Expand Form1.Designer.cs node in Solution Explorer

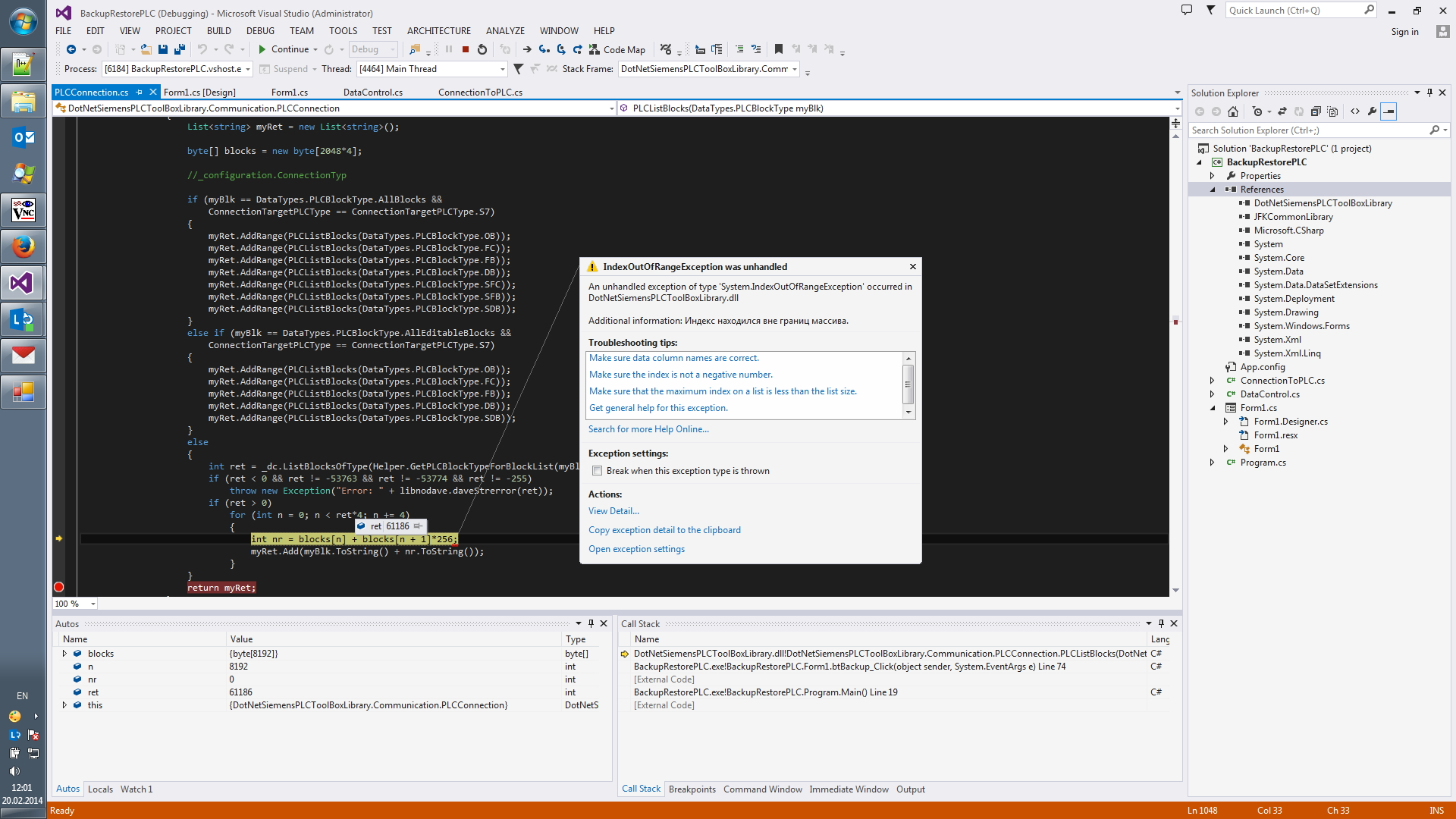(x=1226, y=422)
